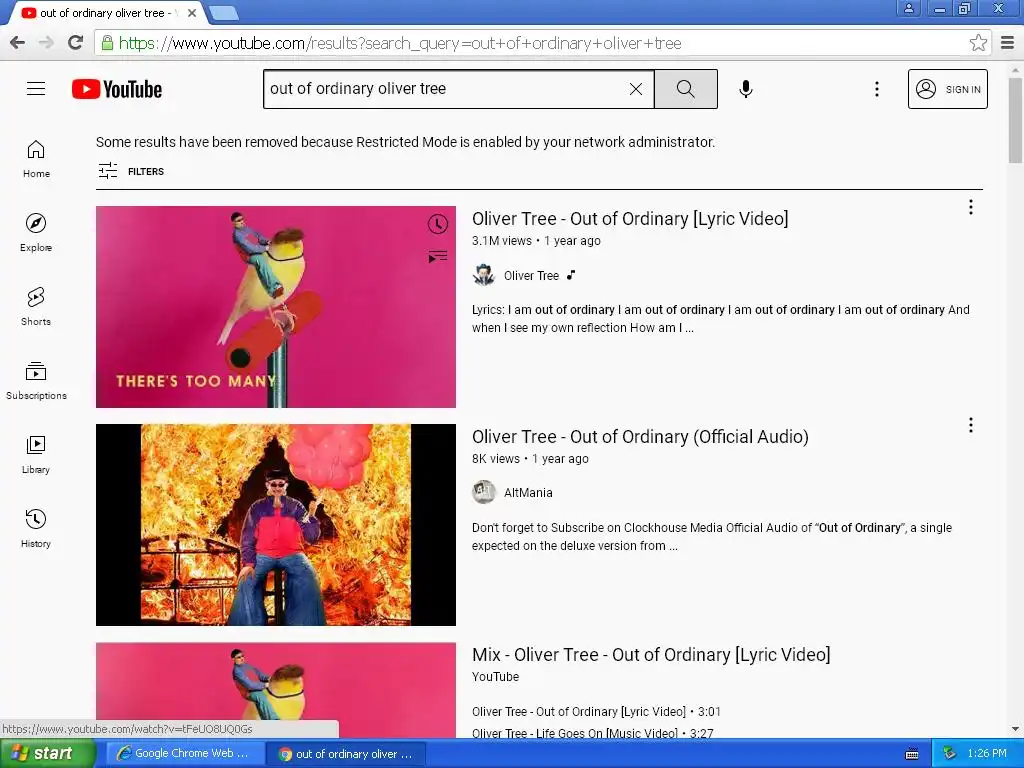Open action menu for Out of Ordinary [Lyric Video]
This screenshot has width=1024, height=768.
pos(970,207)
